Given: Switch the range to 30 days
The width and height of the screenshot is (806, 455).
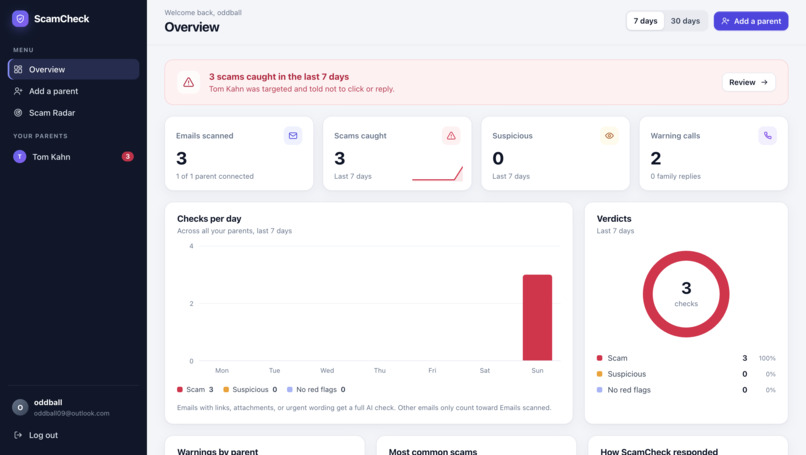Looking at the screenshot, I should click(x=685, y=21).
